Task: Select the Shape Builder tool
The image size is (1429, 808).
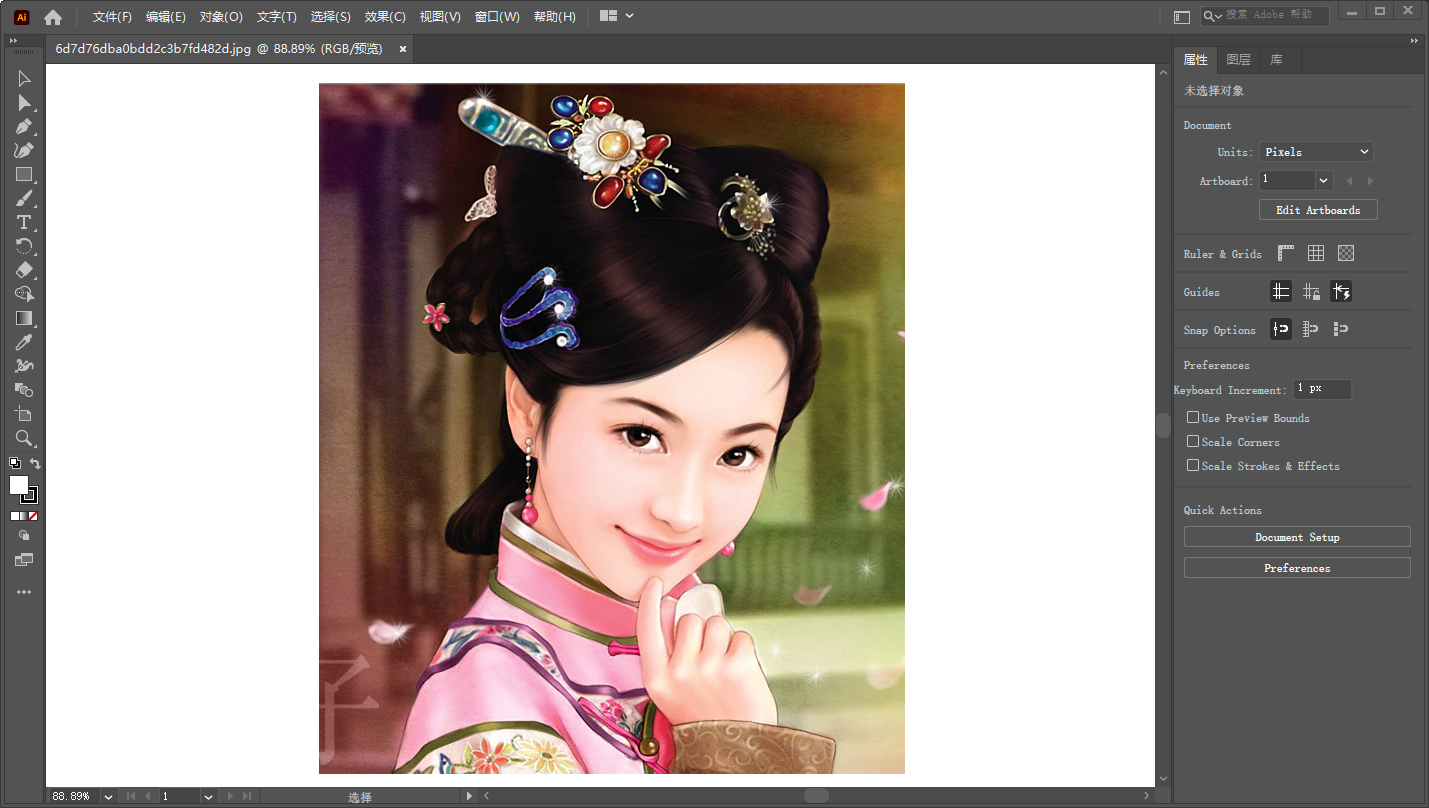Action: pyautogui.click(x=24, y=294)
